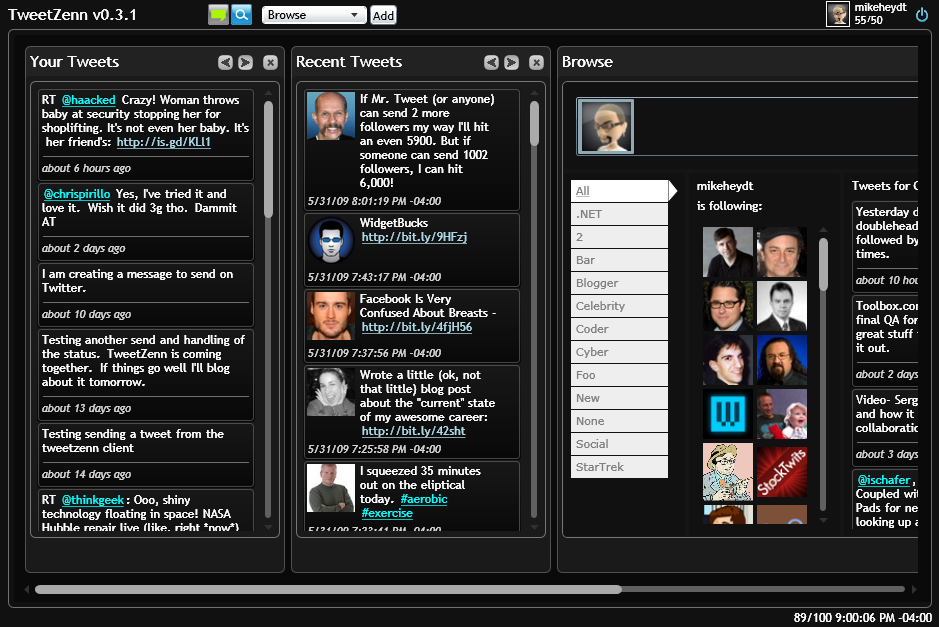Select the Cyber category
This screenshot has height=627, width=939.
(619, 352)
